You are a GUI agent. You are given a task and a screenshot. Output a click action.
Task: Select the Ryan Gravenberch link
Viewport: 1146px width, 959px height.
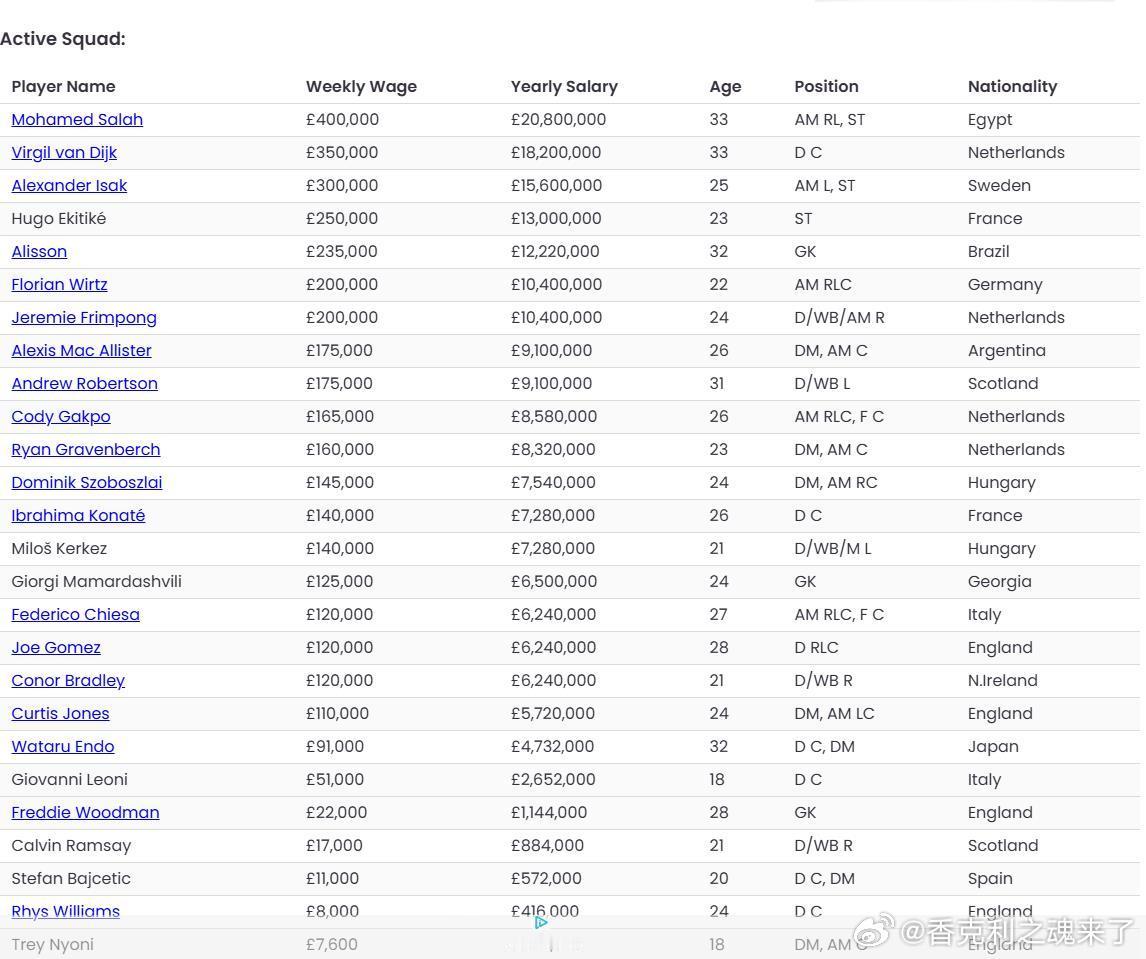[x=85, y=449]
